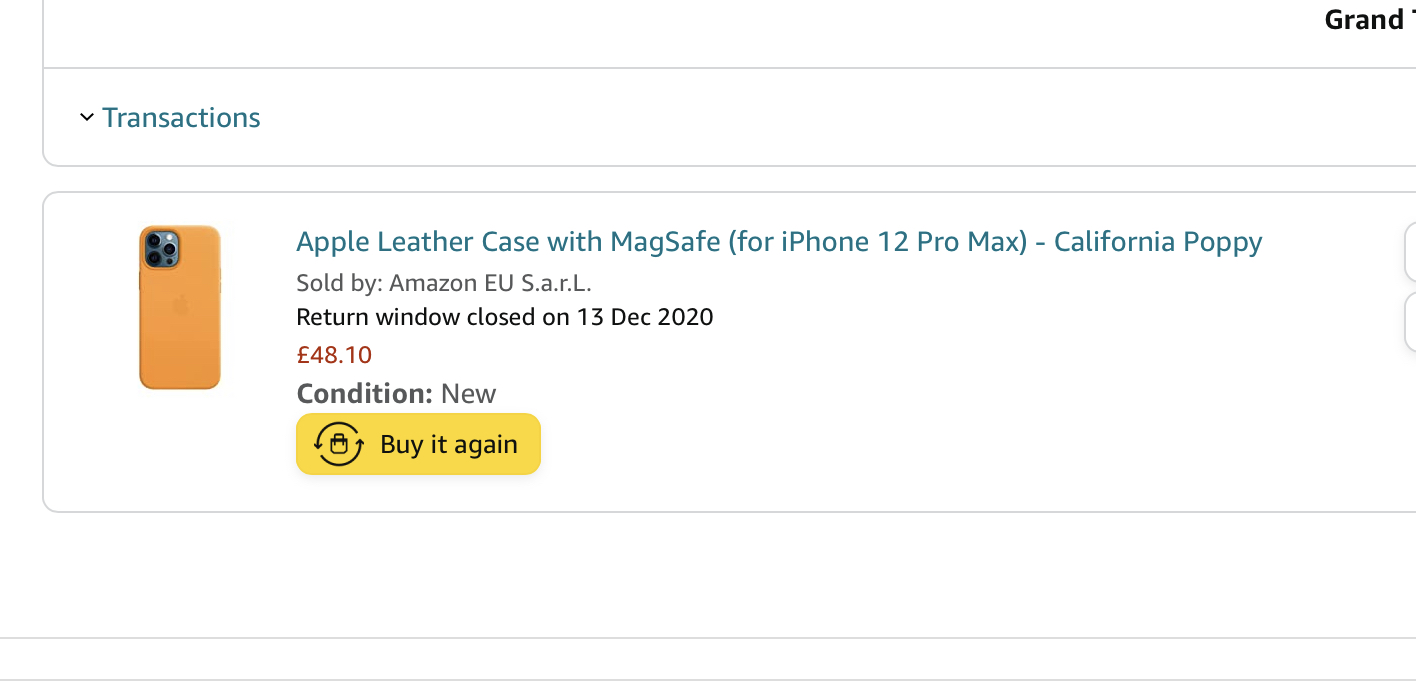Screen dimensions: 1416x698
Task: Click the words Buy it again on the button
Action: pos(449,444)
